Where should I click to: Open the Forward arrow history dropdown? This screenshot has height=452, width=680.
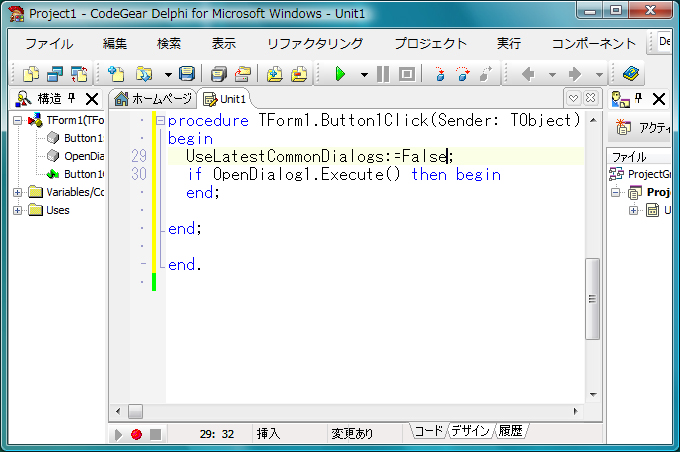coord(599,75)
